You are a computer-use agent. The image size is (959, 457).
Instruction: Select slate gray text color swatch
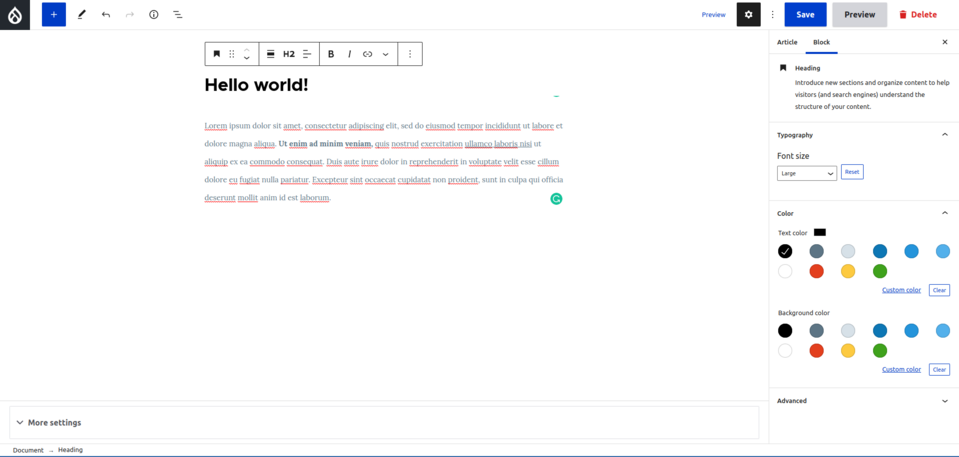pos(816,251)
